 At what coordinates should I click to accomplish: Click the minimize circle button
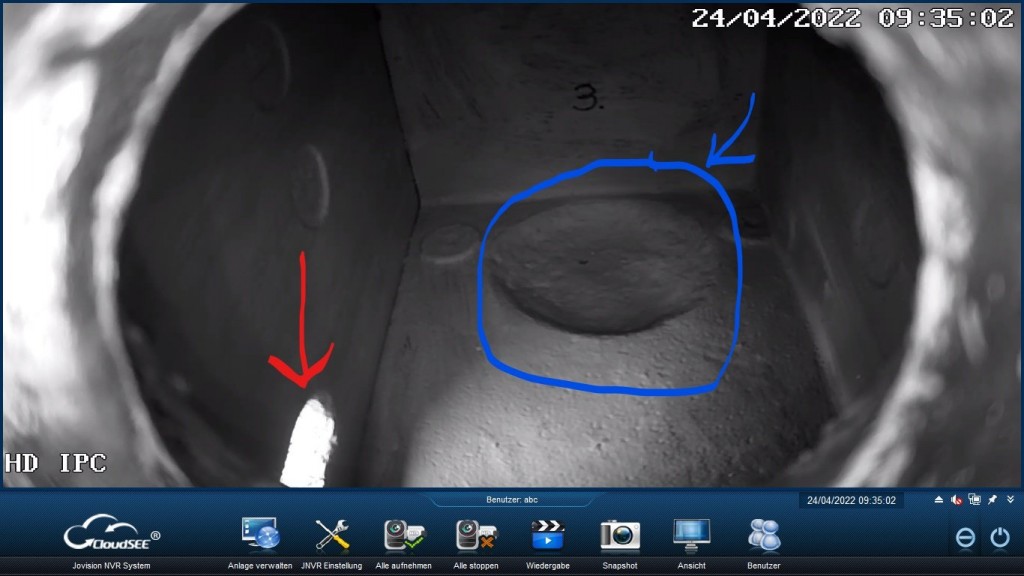965,538
